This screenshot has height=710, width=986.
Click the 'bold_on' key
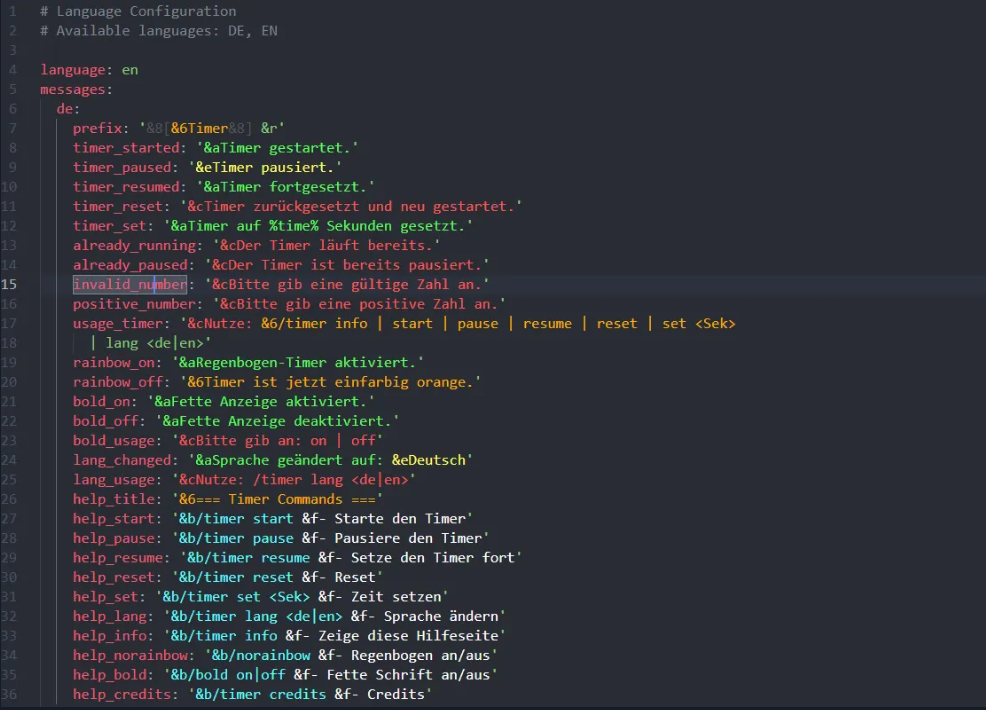101,401
